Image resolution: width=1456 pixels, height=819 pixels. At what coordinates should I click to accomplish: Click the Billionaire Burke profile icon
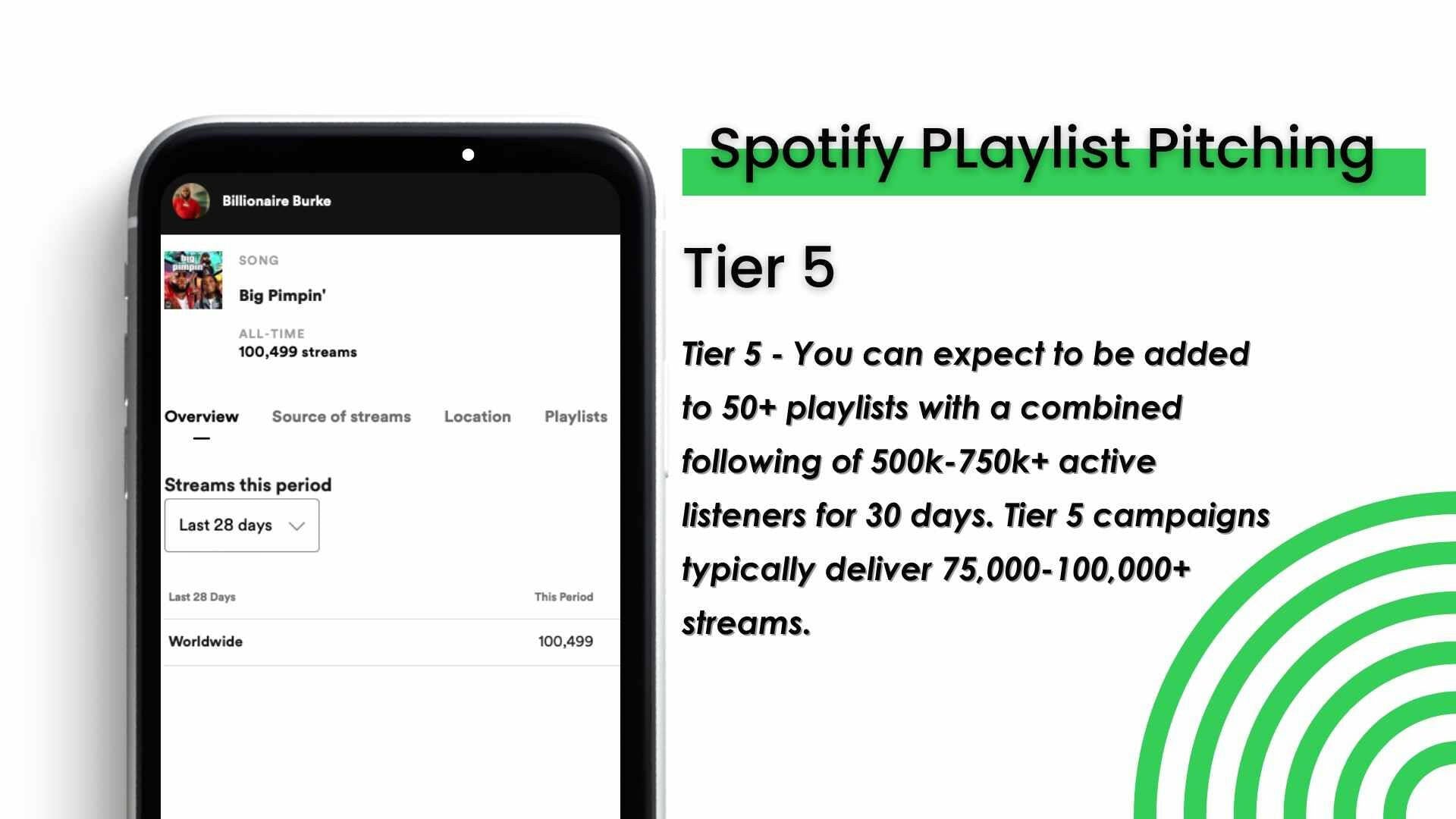[x=192, y=200]
